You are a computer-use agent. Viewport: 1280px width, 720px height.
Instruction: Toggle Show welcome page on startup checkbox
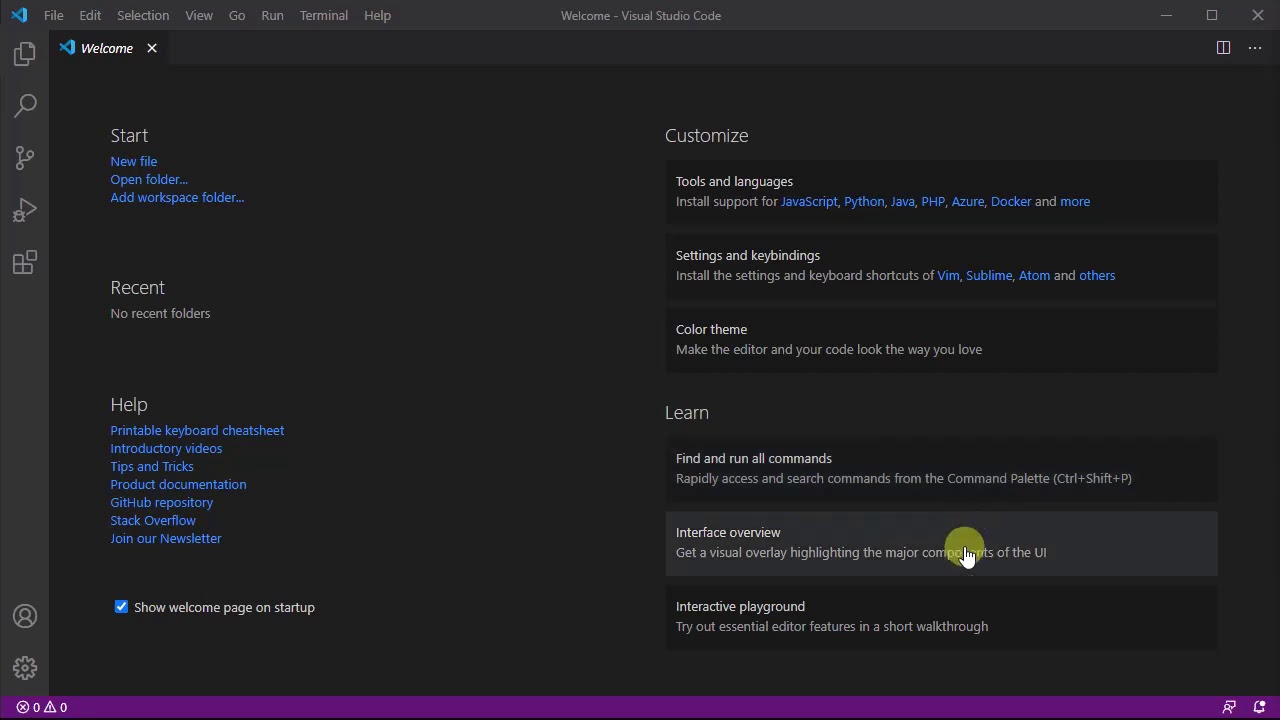(x=121, y=607)
